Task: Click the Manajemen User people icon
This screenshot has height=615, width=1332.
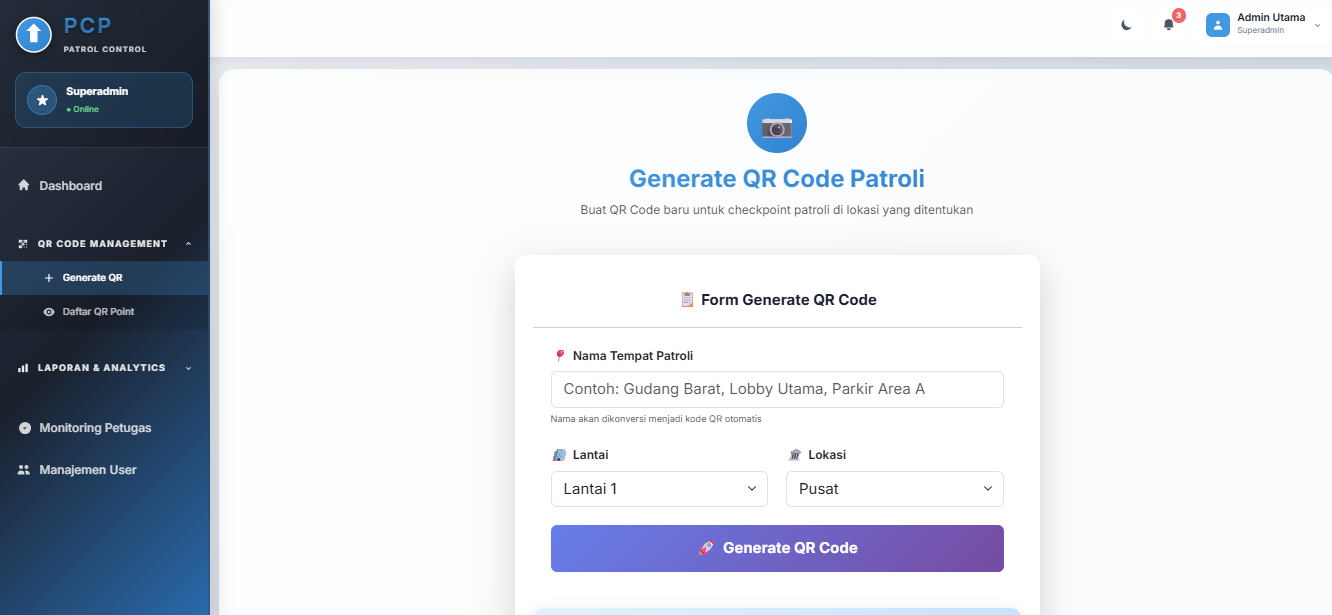Action: tap(24, 470)
